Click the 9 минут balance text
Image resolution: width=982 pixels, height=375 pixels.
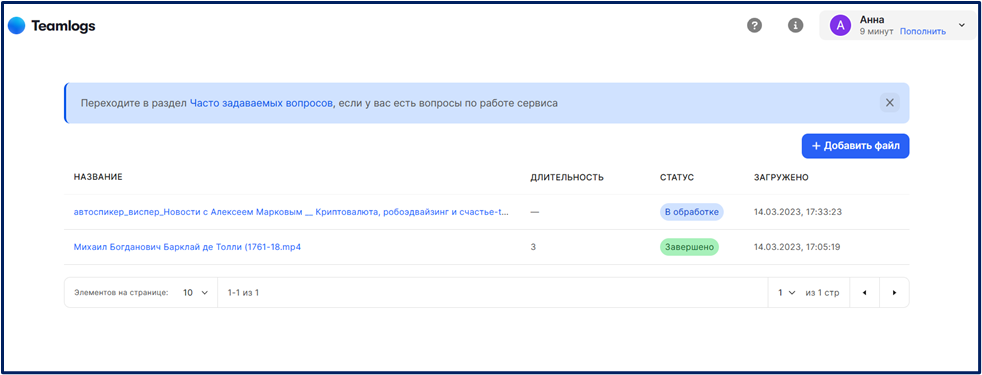point(877,31)
